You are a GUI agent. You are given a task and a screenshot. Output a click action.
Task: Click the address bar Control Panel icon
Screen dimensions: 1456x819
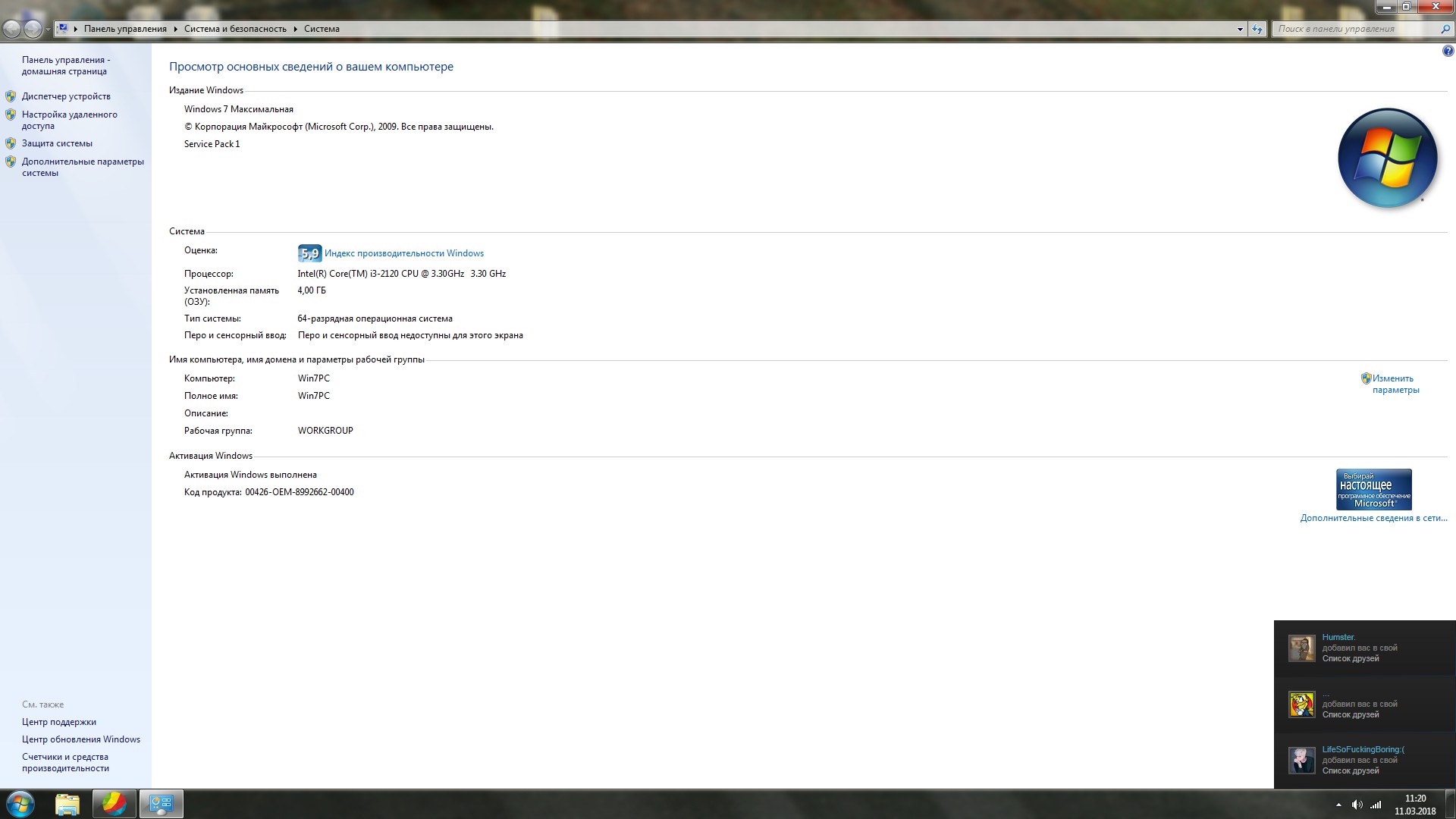pyautogui.click(x=63, y=29)
